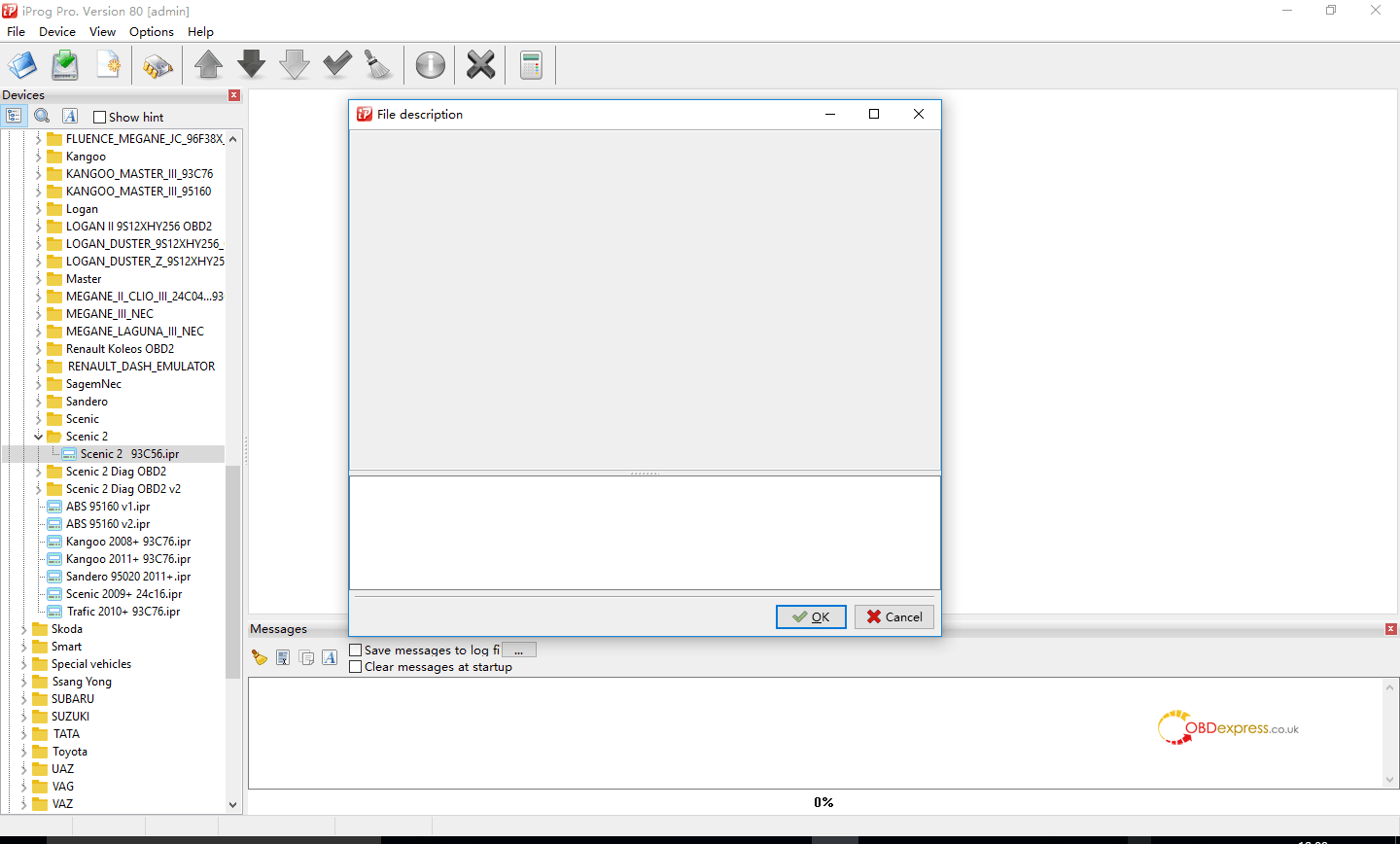Click the save messages icon in Messages

coord(283,657)
